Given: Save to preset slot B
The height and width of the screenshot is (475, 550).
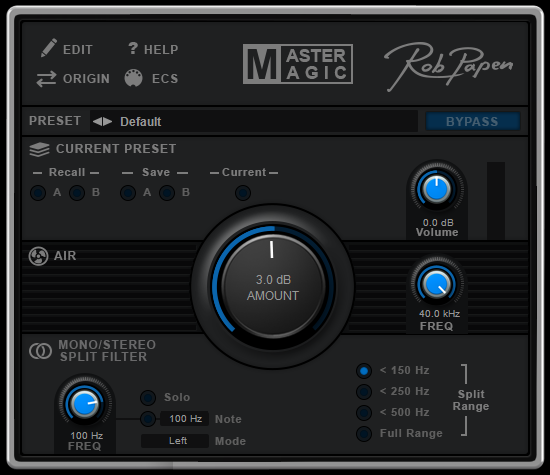Looking at the screenshot, I should click(x=167, y=193).
